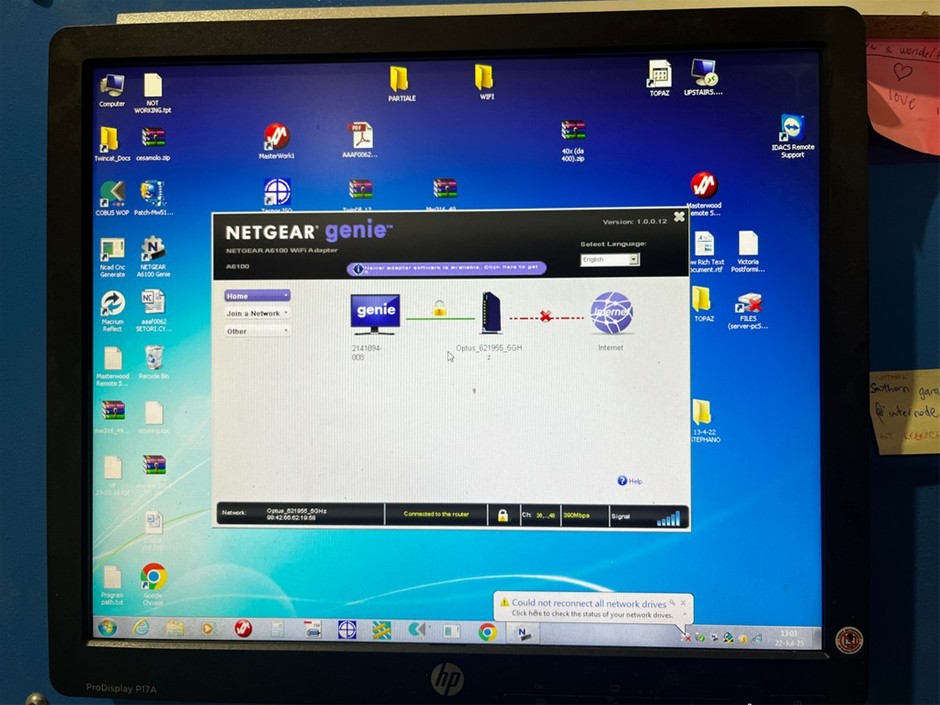Open the Help link

click(630, 481)
